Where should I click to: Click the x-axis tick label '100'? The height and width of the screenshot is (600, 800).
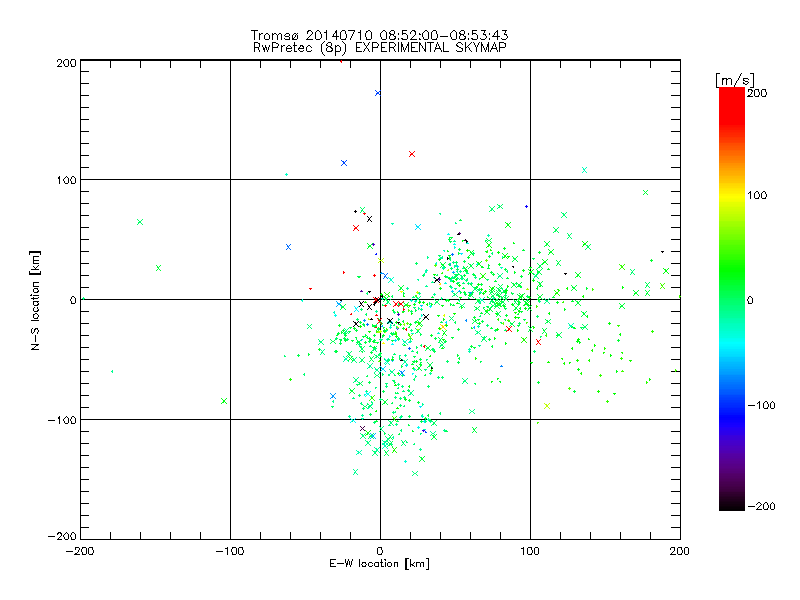click(x=530, y=551)
